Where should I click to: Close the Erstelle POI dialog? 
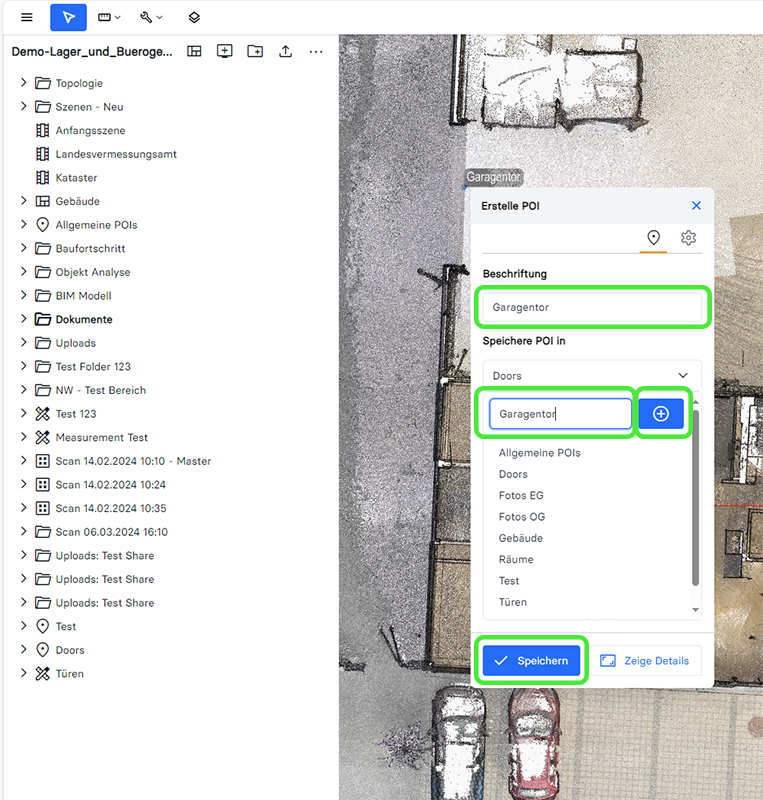696,206
